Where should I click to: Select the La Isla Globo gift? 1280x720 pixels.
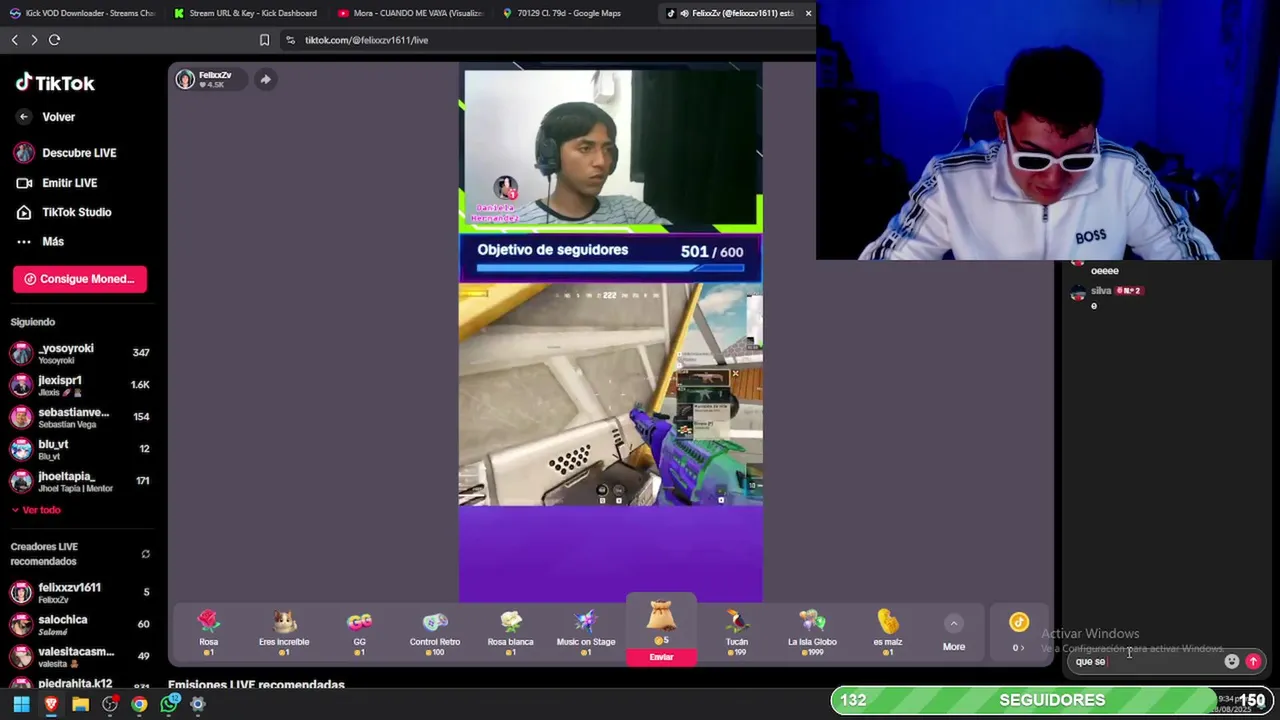pyautogui.click(x=812, y=633)
